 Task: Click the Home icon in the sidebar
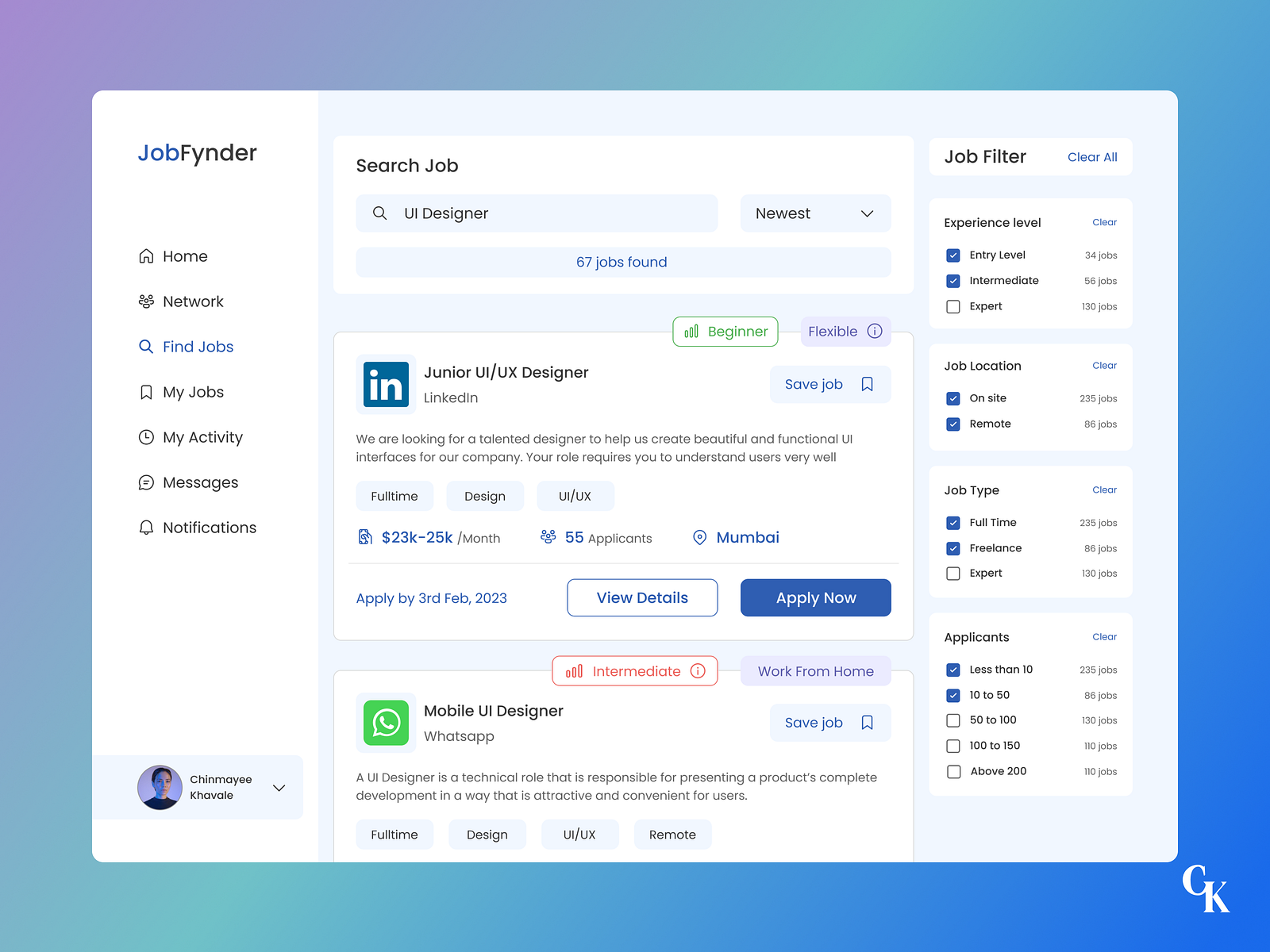(x=146, y=255)
